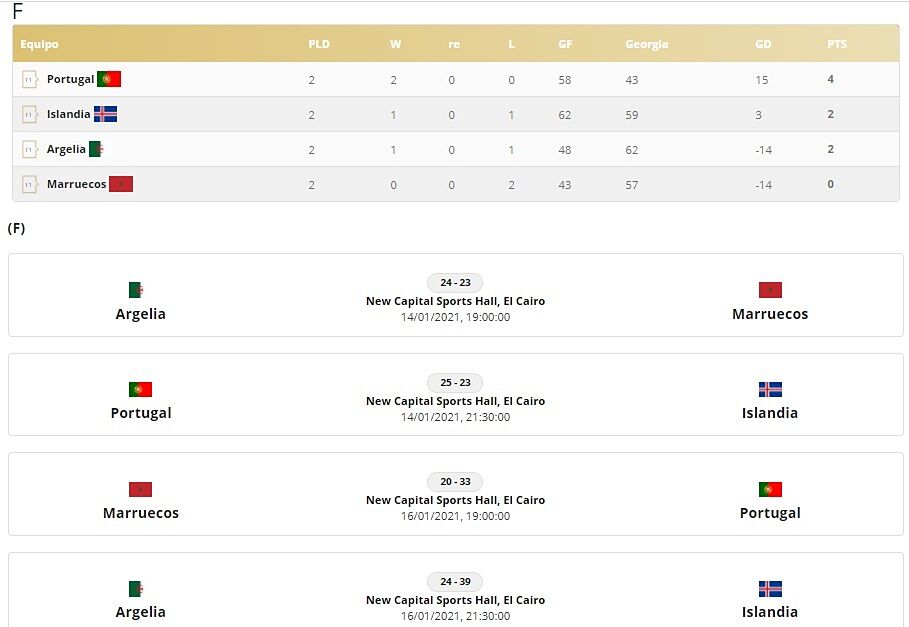This screenshot has height=627, width=909.
Task: Click the Portugal name in the 14/01/2021 21:30 match
Action: click(141, 413)
